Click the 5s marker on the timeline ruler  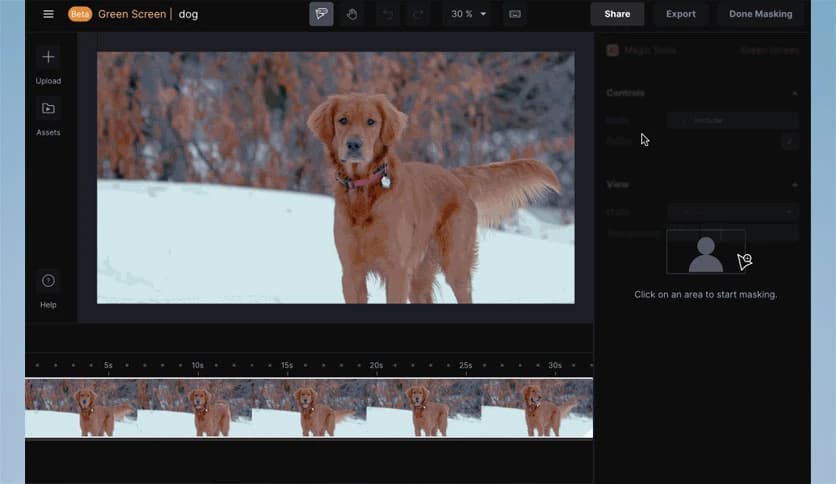point(108,365)
